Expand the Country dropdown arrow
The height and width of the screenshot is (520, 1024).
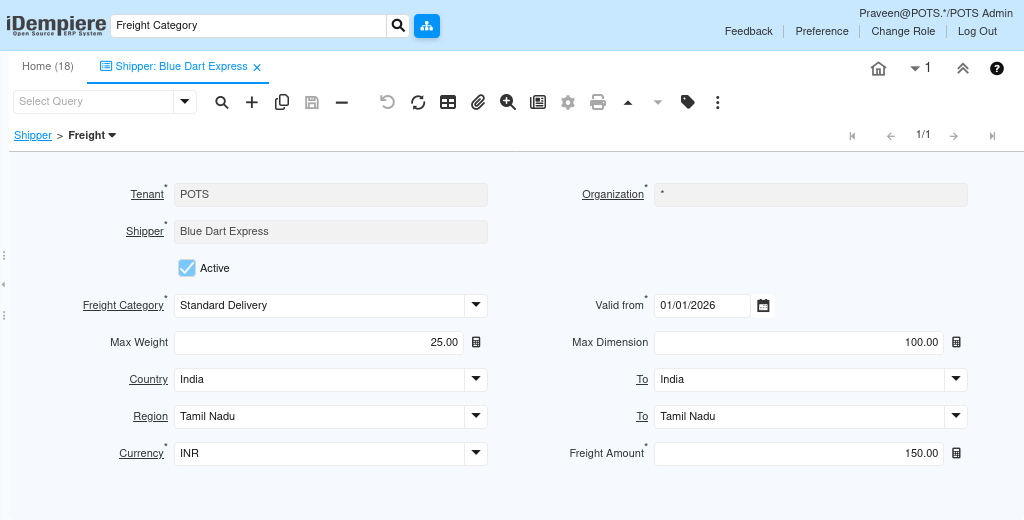476,379
